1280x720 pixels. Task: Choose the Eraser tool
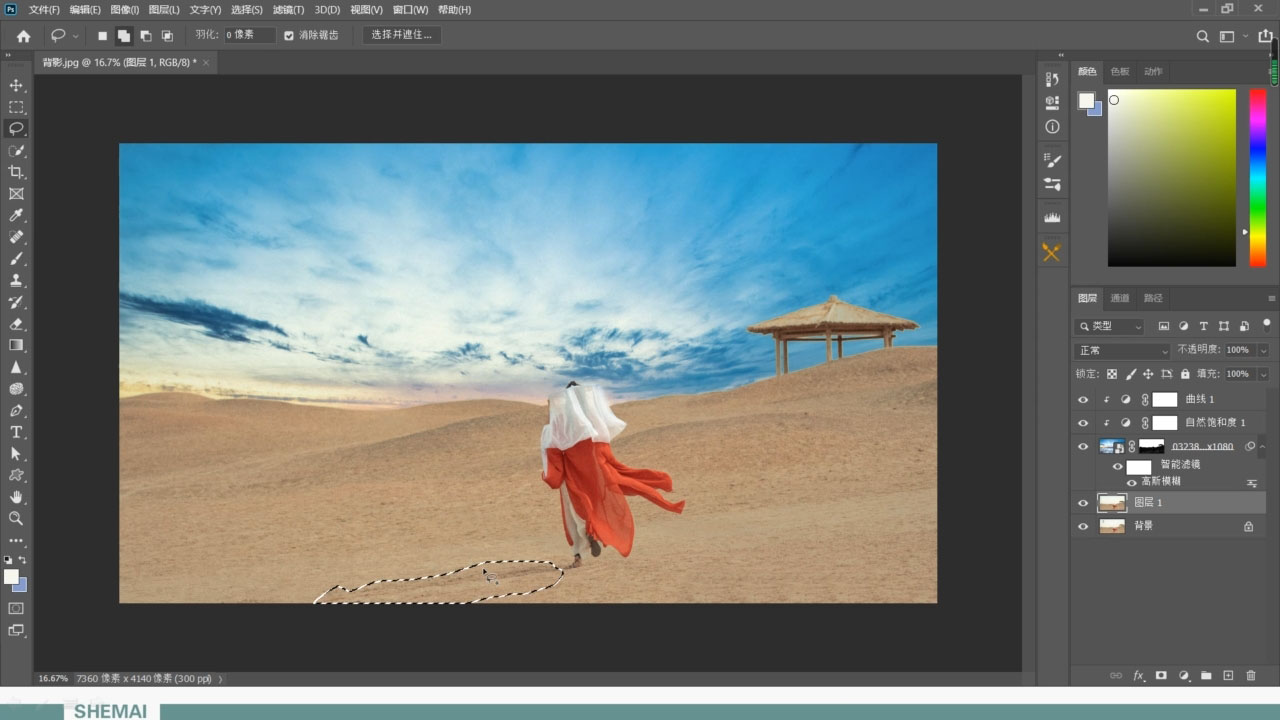click(16, 323)
